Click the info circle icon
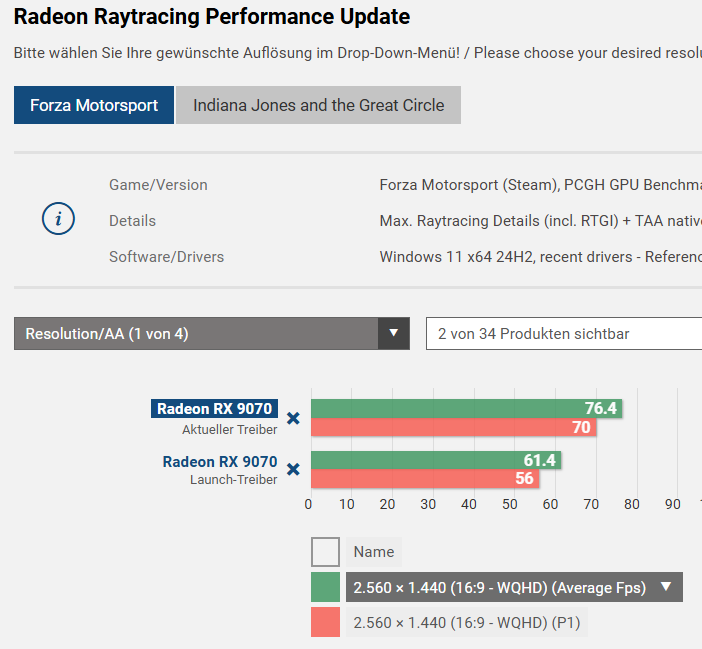 coord(58,219)
